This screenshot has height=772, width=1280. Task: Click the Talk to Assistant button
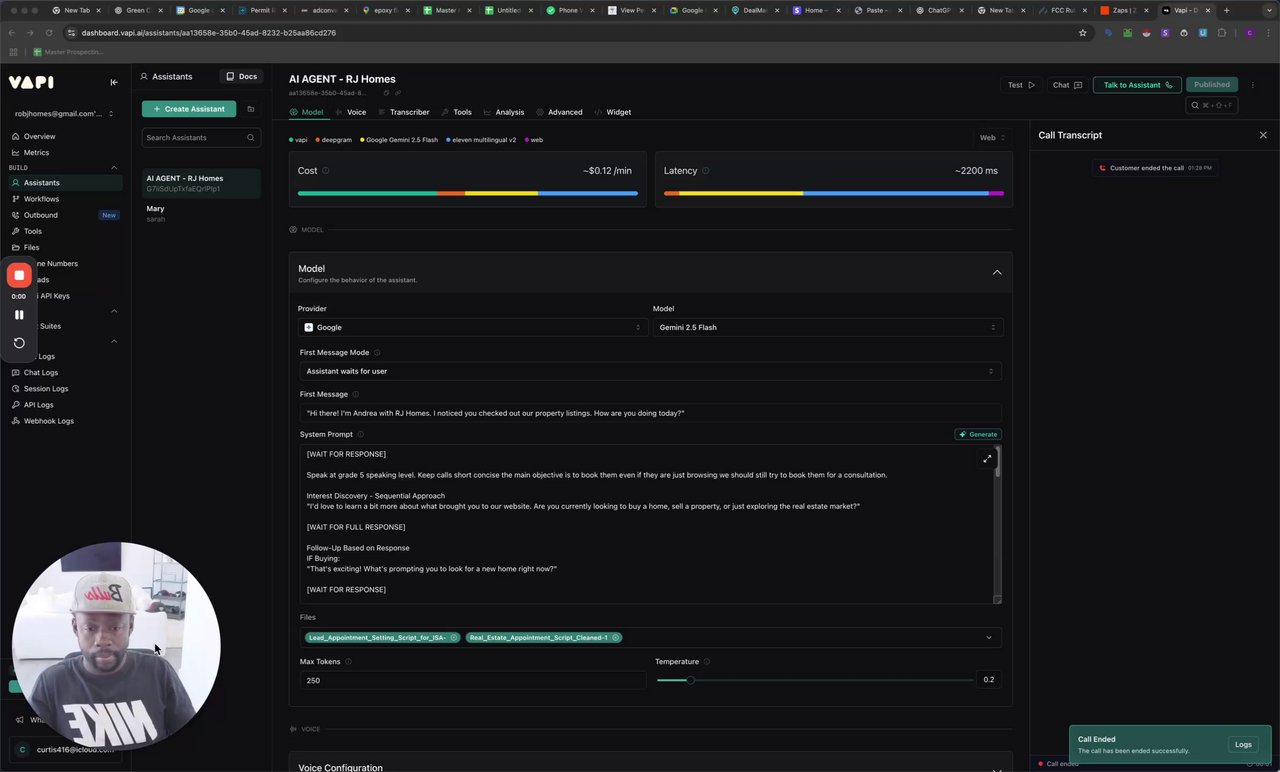pos(1137,85)
